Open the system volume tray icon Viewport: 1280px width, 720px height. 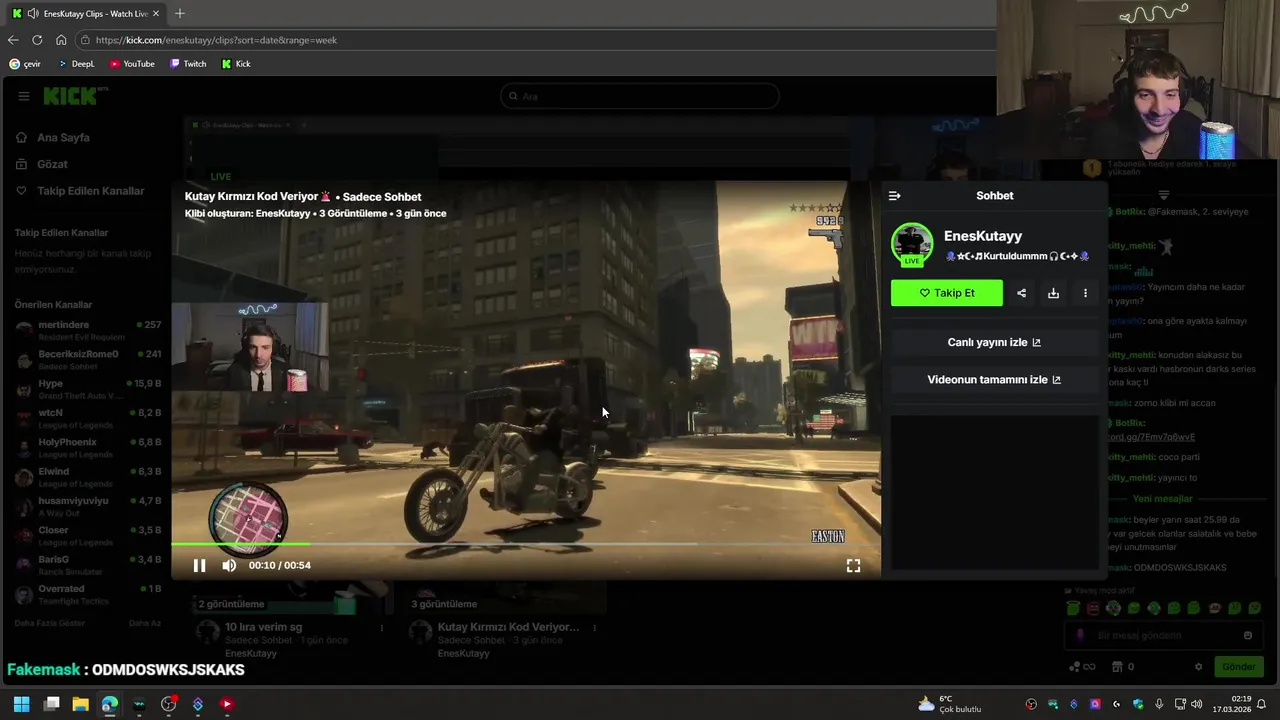coord(1197,704)
